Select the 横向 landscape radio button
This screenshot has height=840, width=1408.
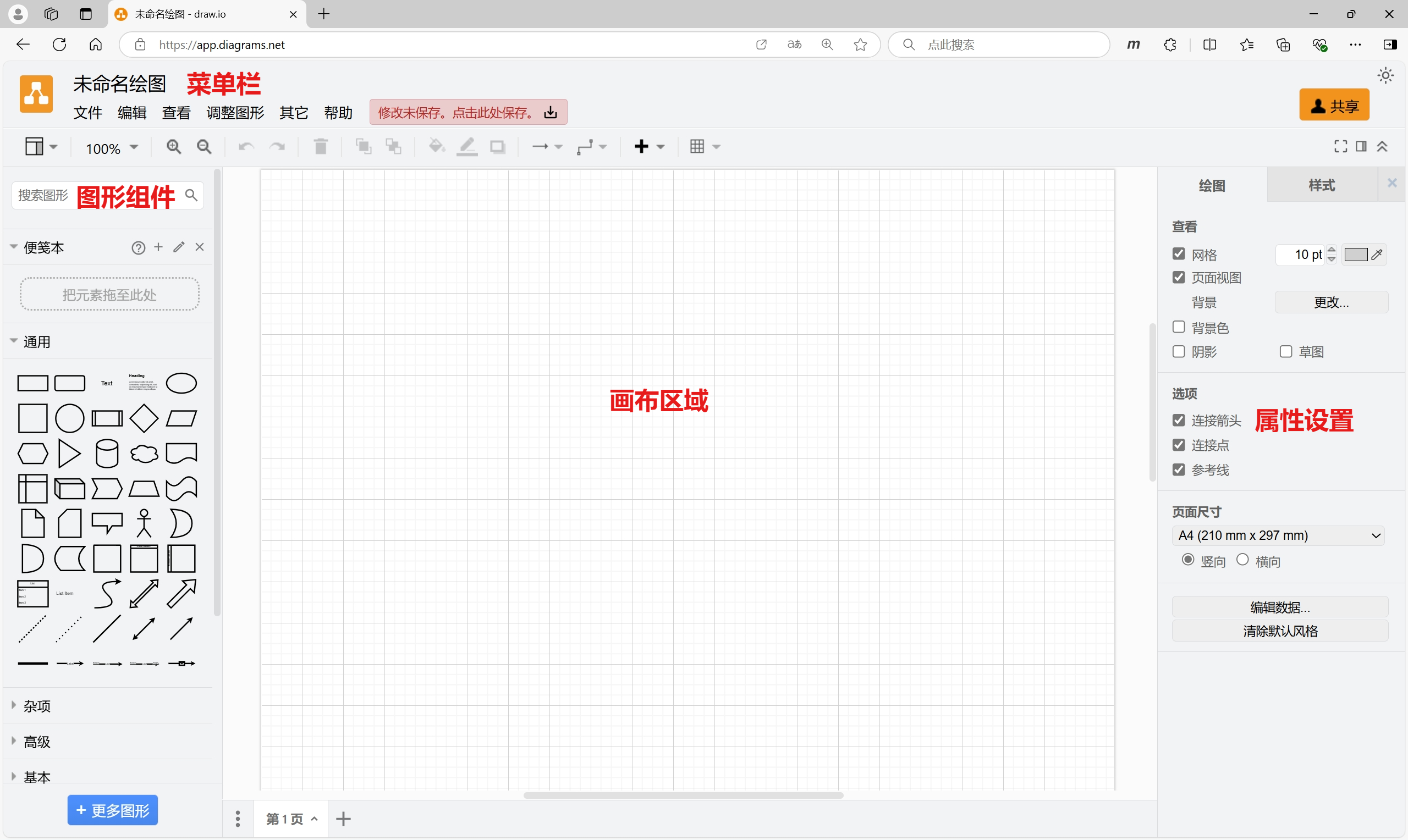pos(1242,560)
